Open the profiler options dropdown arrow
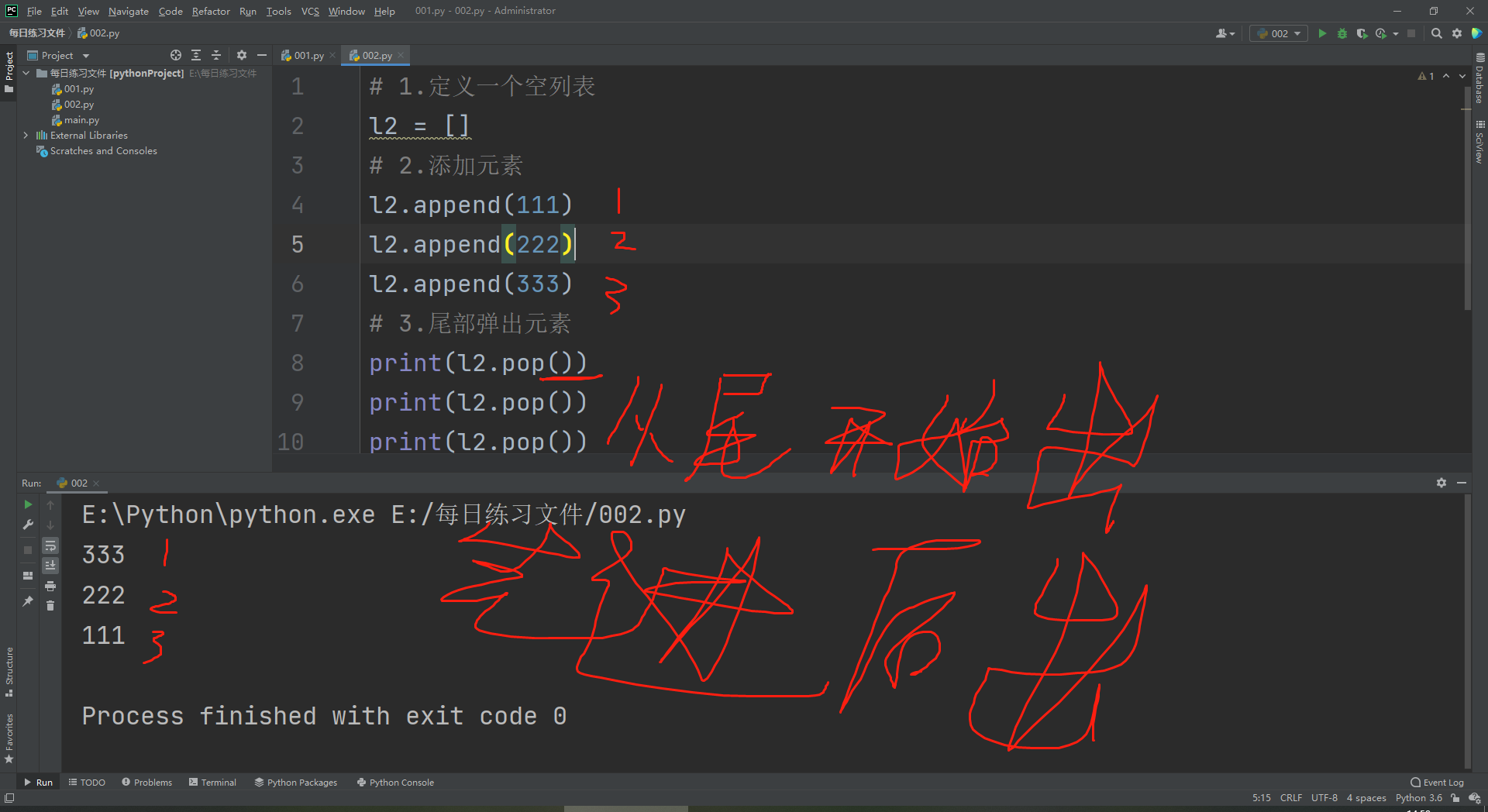The height and width of the screenshot is (812, 1488). coord(1396,33)
